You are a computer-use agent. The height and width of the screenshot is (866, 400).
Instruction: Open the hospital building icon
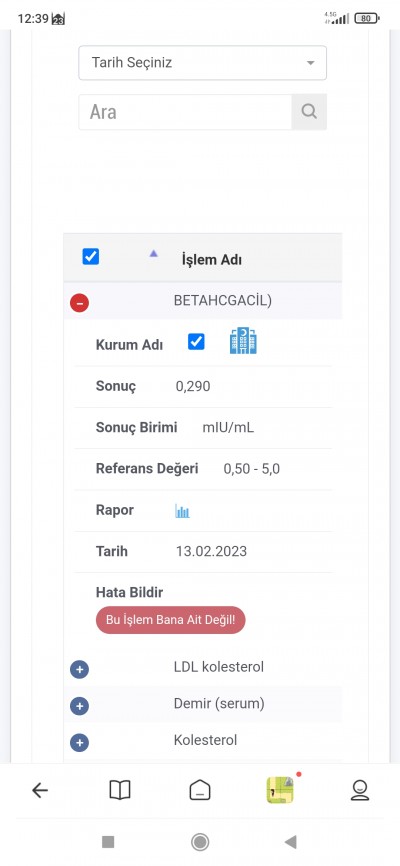click(x=243, y=342)
